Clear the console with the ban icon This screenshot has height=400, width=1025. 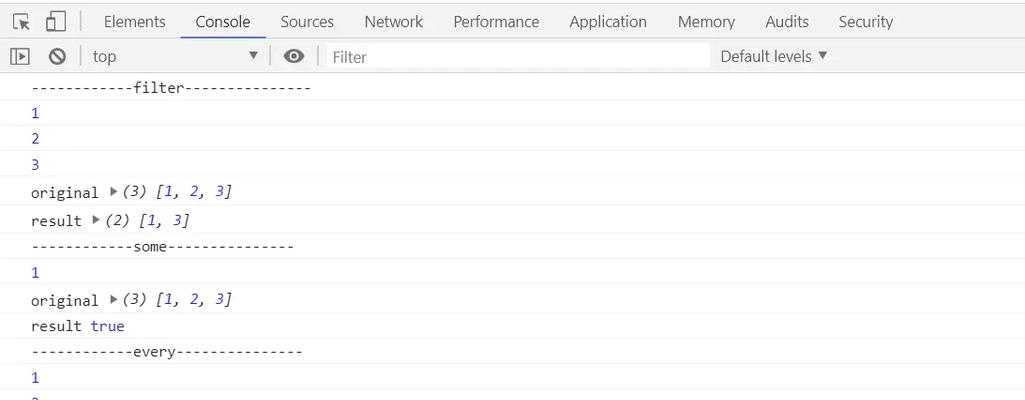tap(58, 57)
